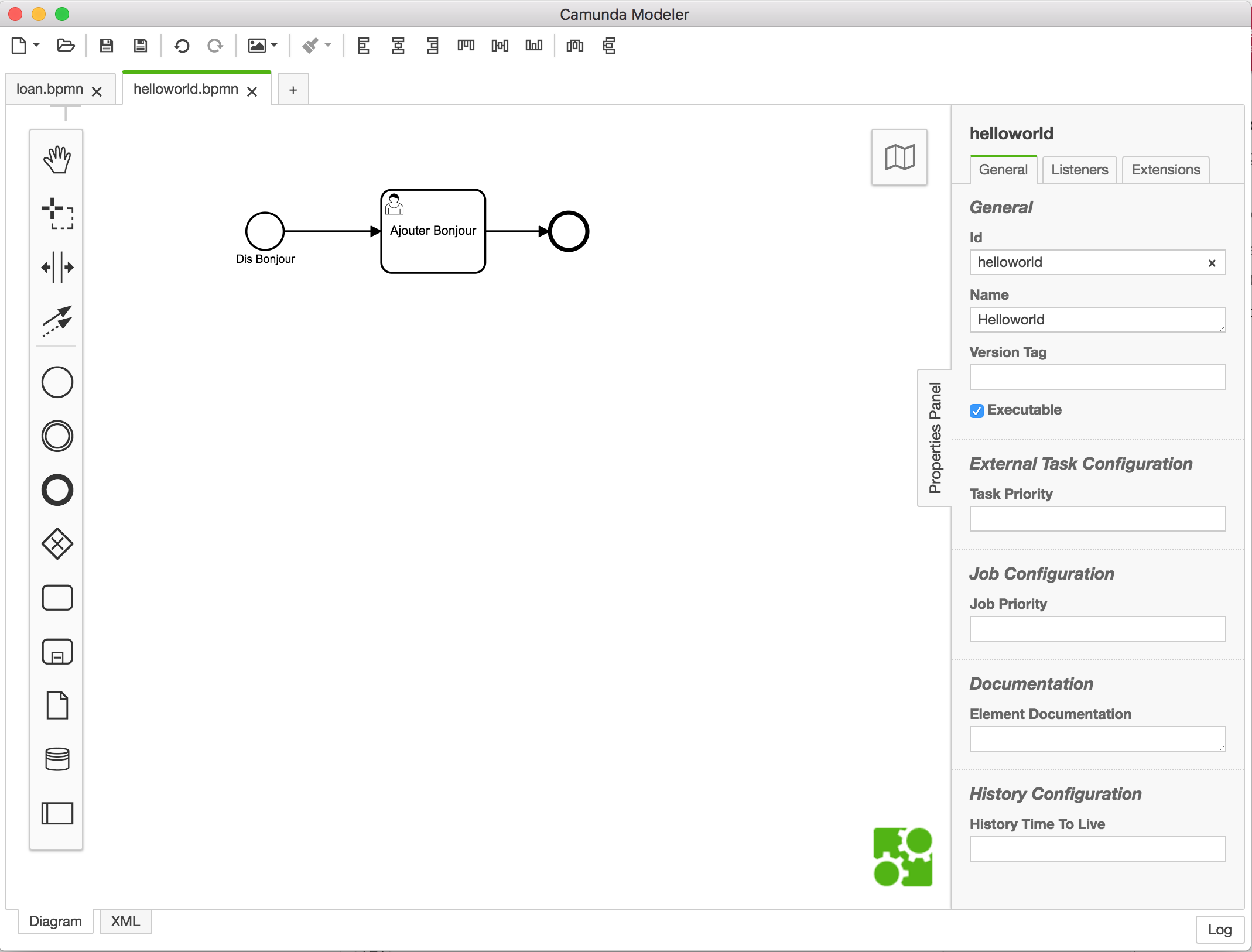Switch to the XML view tab
The width and height of the screenshot is (1252, 952).
(x=125, y=921)
